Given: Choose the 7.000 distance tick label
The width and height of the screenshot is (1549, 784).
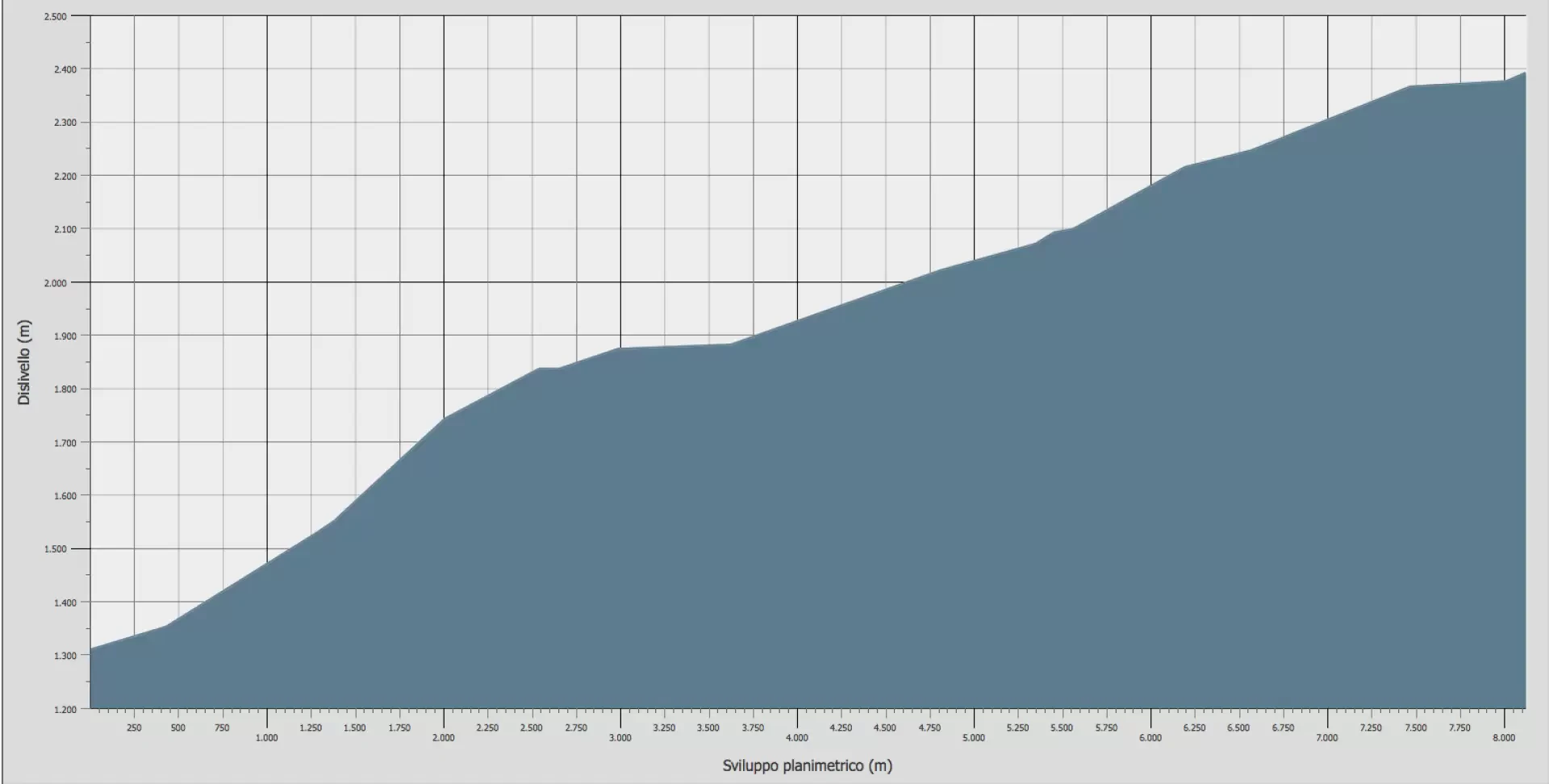Looking at the screenshot, I should [x=1327, y=737].
